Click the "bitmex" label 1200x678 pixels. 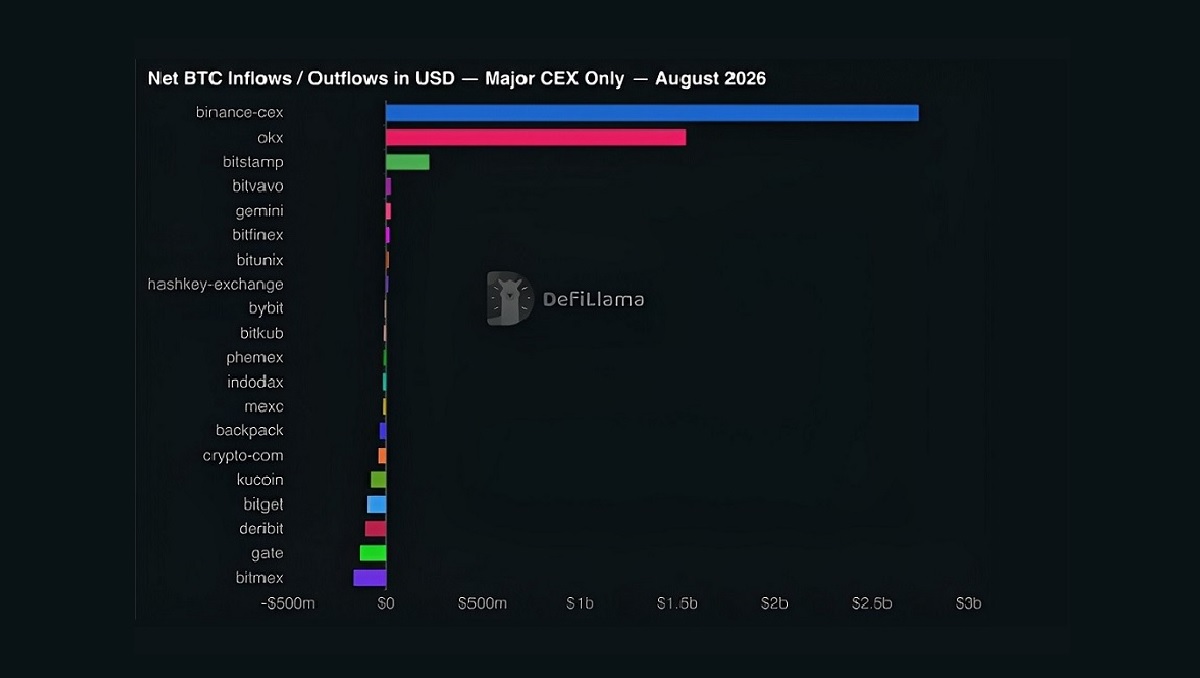click(260, 578)
